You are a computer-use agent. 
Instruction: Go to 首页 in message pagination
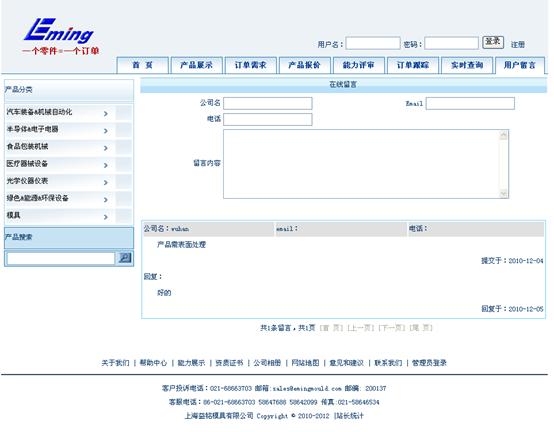[331, 328]
